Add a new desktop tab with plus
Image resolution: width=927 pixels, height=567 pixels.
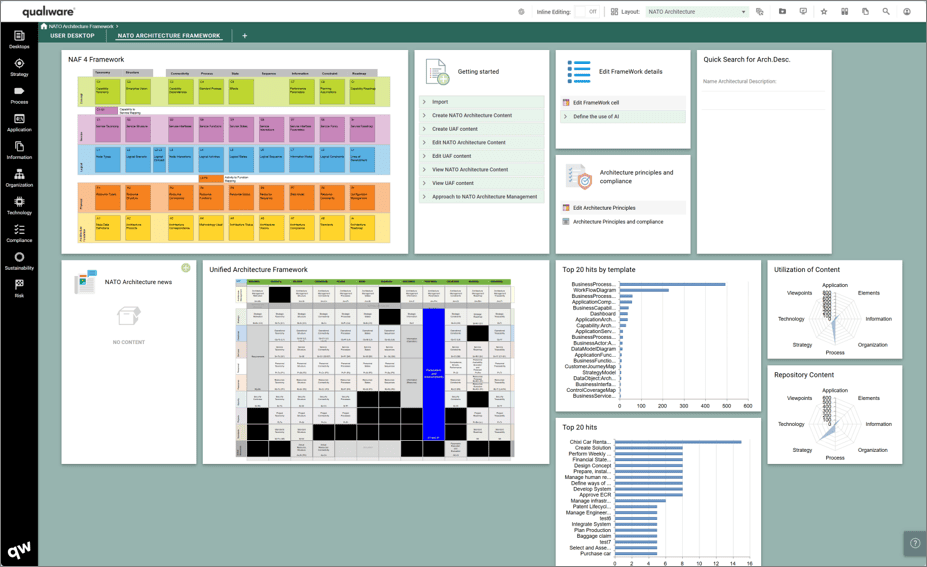coord(245,35)
